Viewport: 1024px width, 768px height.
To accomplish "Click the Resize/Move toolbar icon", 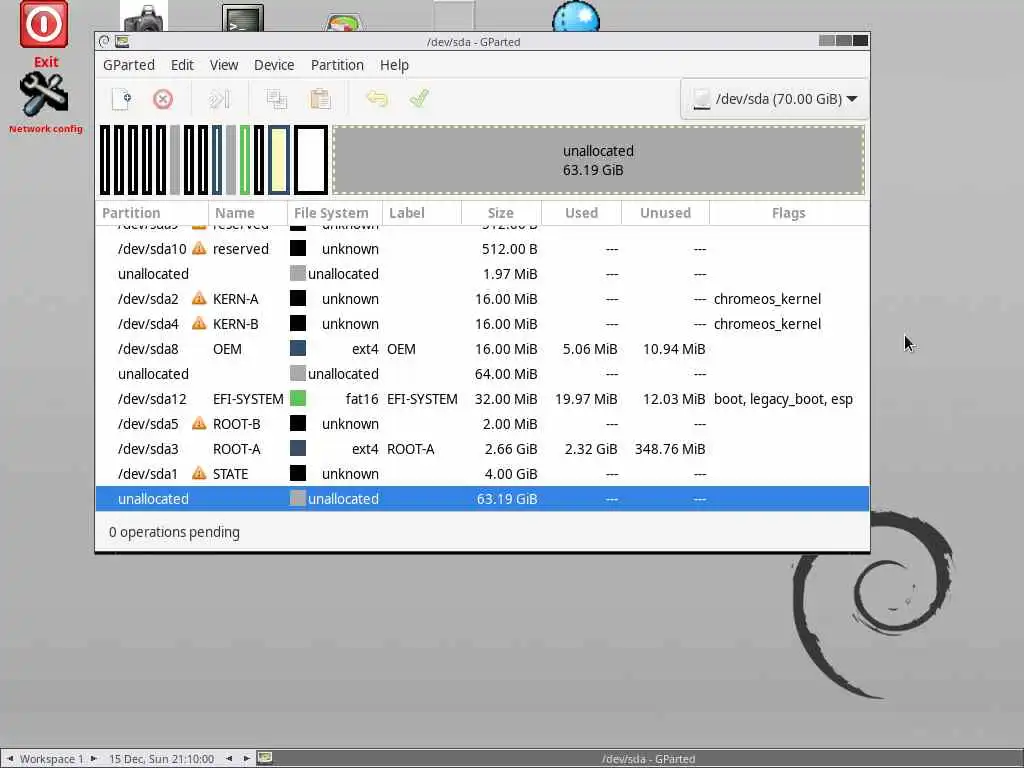I will (219, 99).
